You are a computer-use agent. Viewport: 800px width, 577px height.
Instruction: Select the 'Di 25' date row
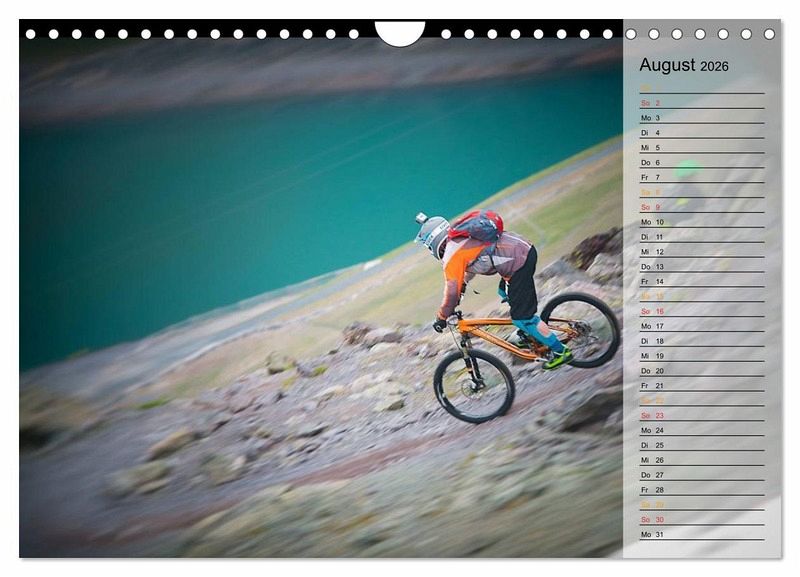pos(702,445)
